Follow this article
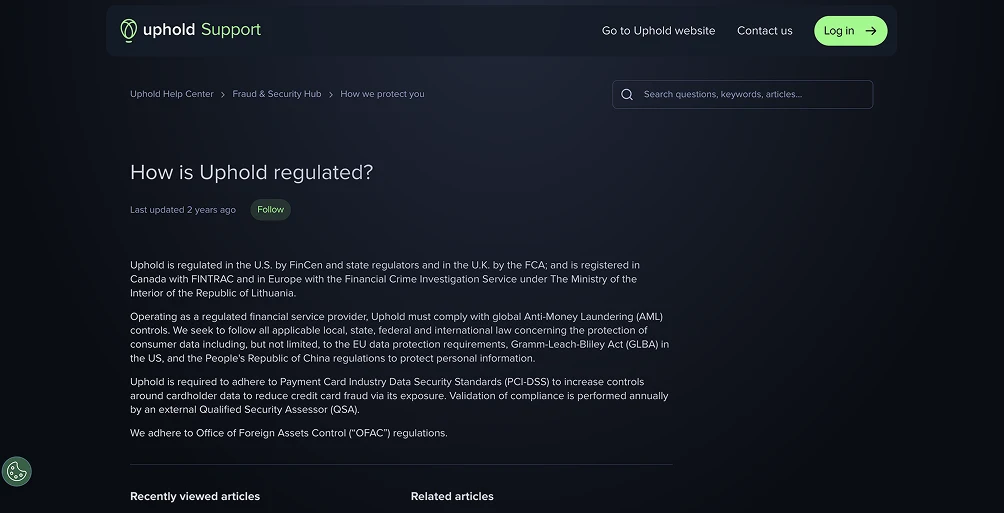 click(270, 209)
